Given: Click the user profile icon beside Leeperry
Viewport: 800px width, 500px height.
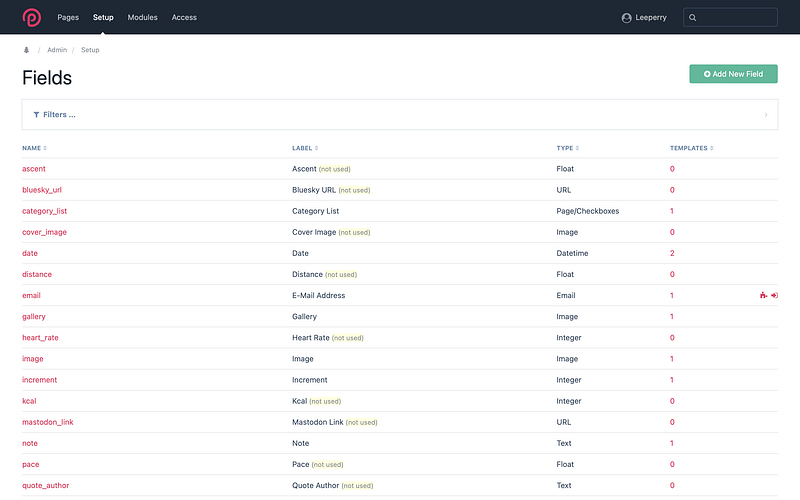Looking at the screenshot, I should point(627,18).
